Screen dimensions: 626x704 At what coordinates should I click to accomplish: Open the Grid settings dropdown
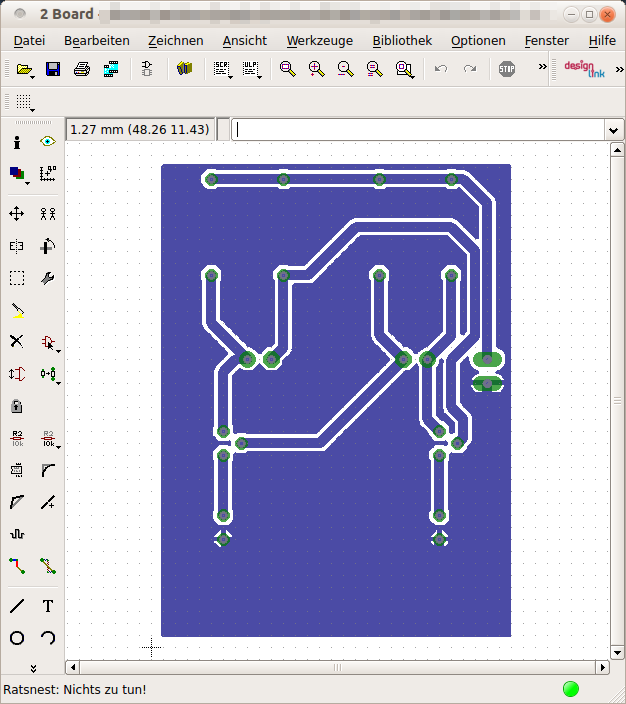click(24, 102)
